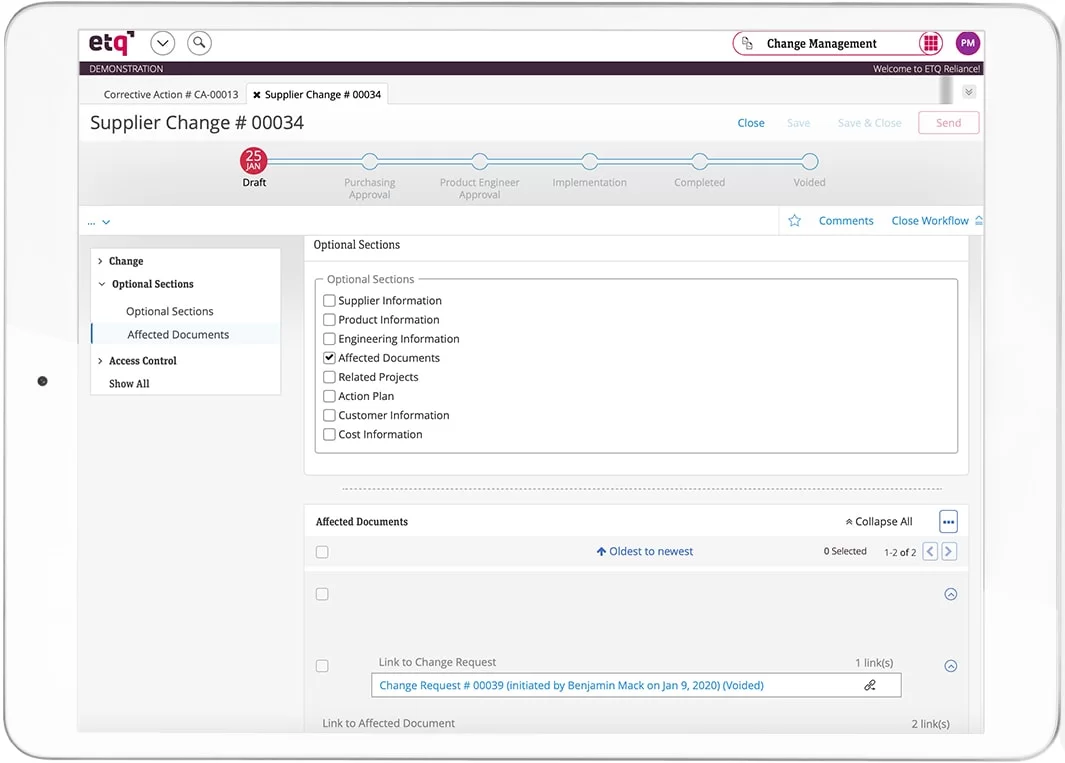The height and width of the screenshot is (763, 1065).
Task: Enable the Supplier Information checkbox
Action: point(329,301)
